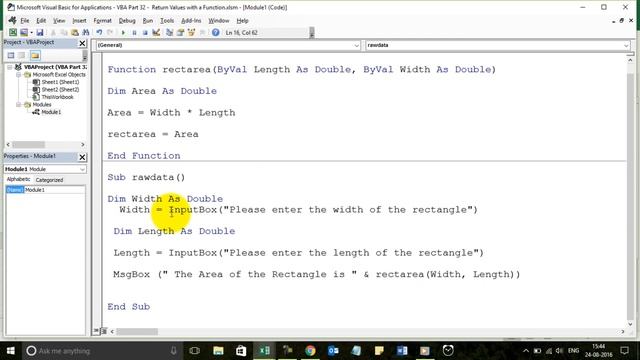
Task: Select Module1 in project tree
Action: pyautogui.click(x=51, y=112)
